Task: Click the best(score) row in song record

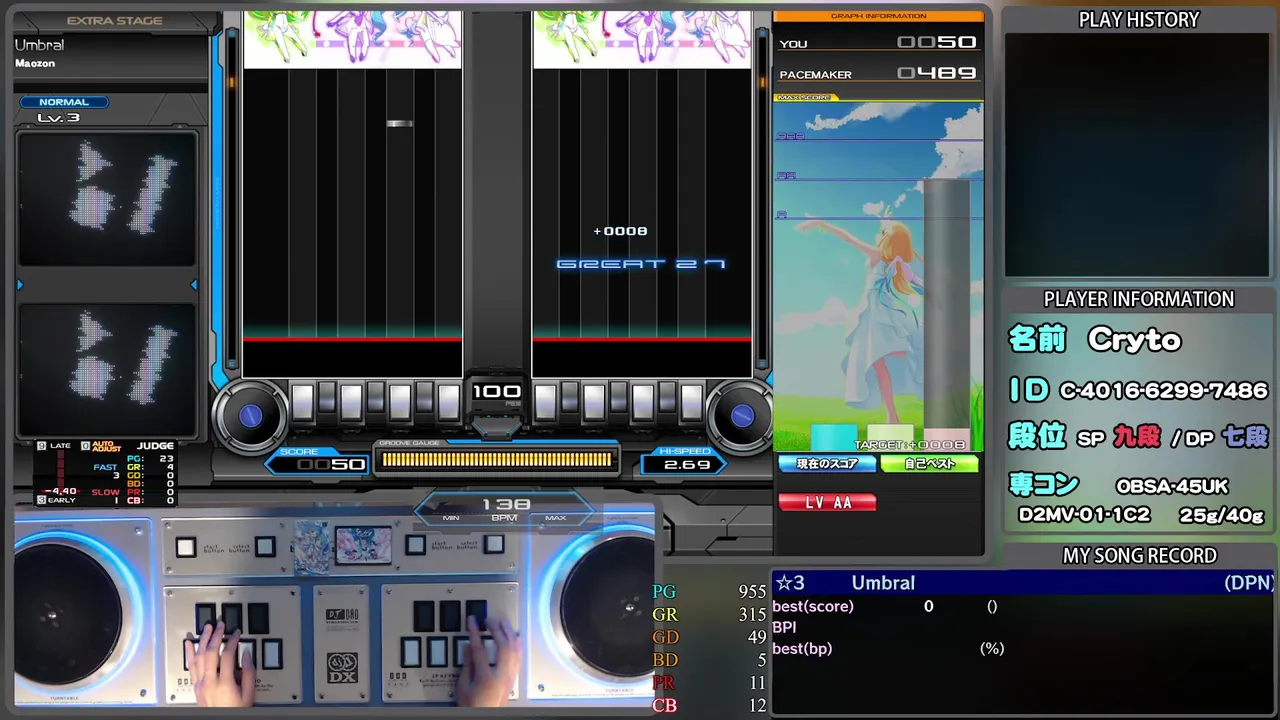Action: [x=885, y=606]
